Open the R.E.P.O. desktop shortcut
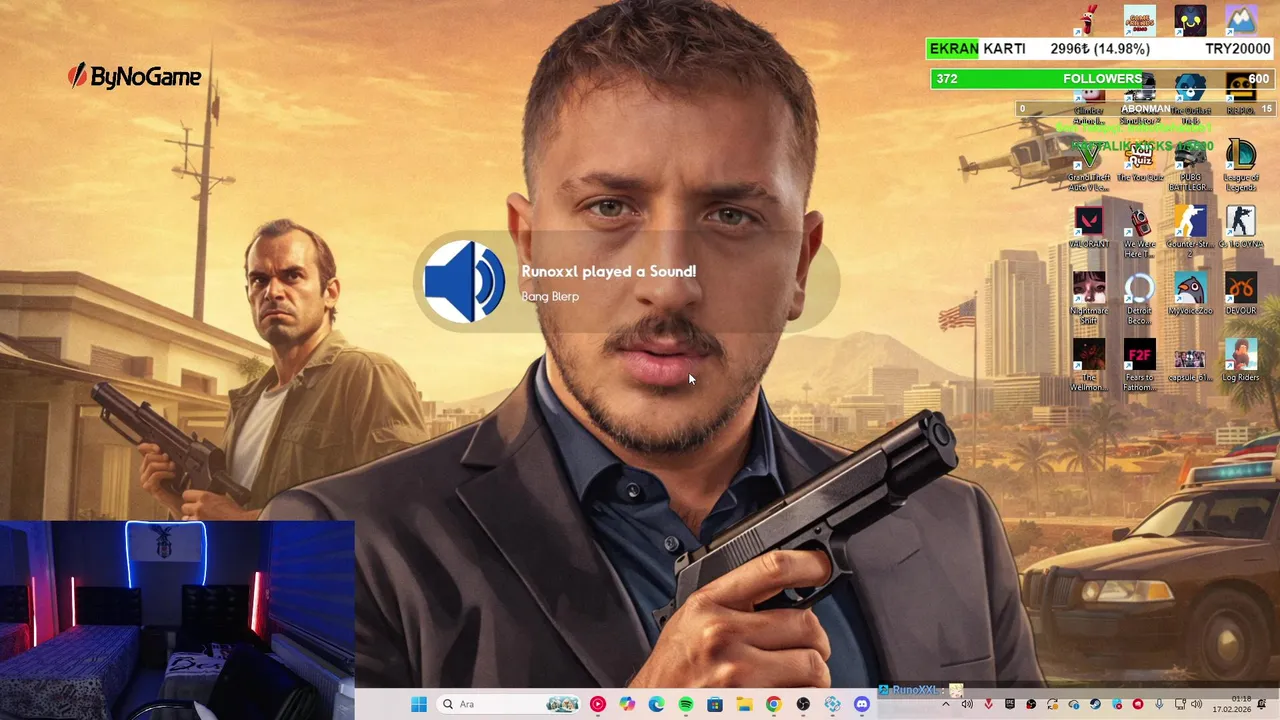Screen dimensions: 1280x720 tap(1241, 95)
